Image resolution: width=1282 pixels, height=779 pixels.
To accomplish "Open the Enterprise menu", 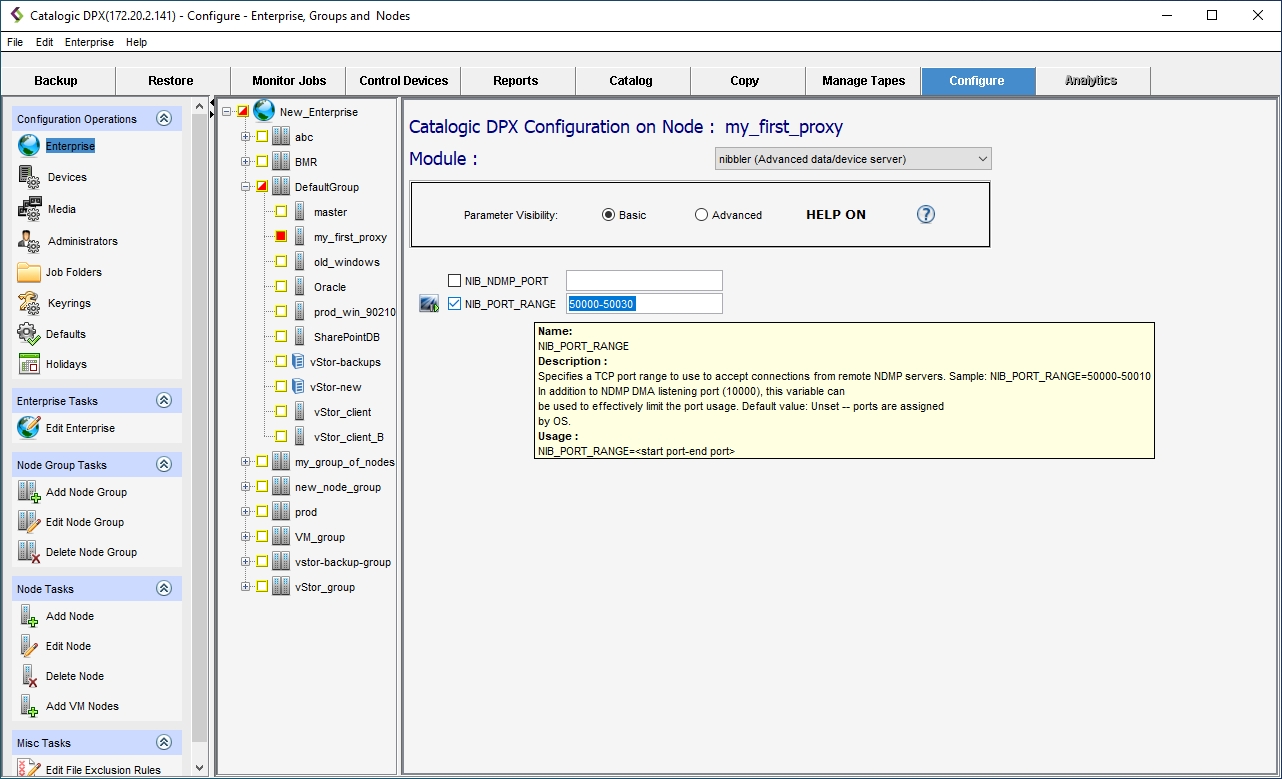I will click(x=89, y=42).
